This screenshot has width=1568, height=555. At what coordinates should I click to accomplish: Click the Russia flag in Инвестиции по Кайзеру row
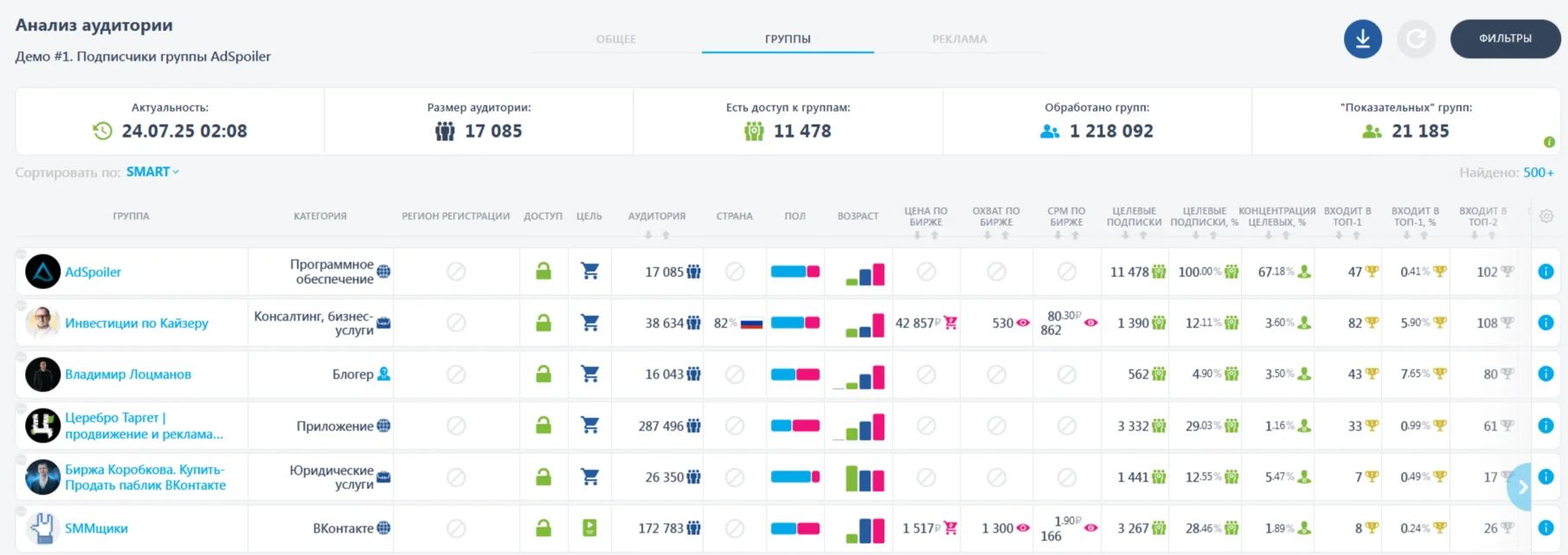coord(752,323)
